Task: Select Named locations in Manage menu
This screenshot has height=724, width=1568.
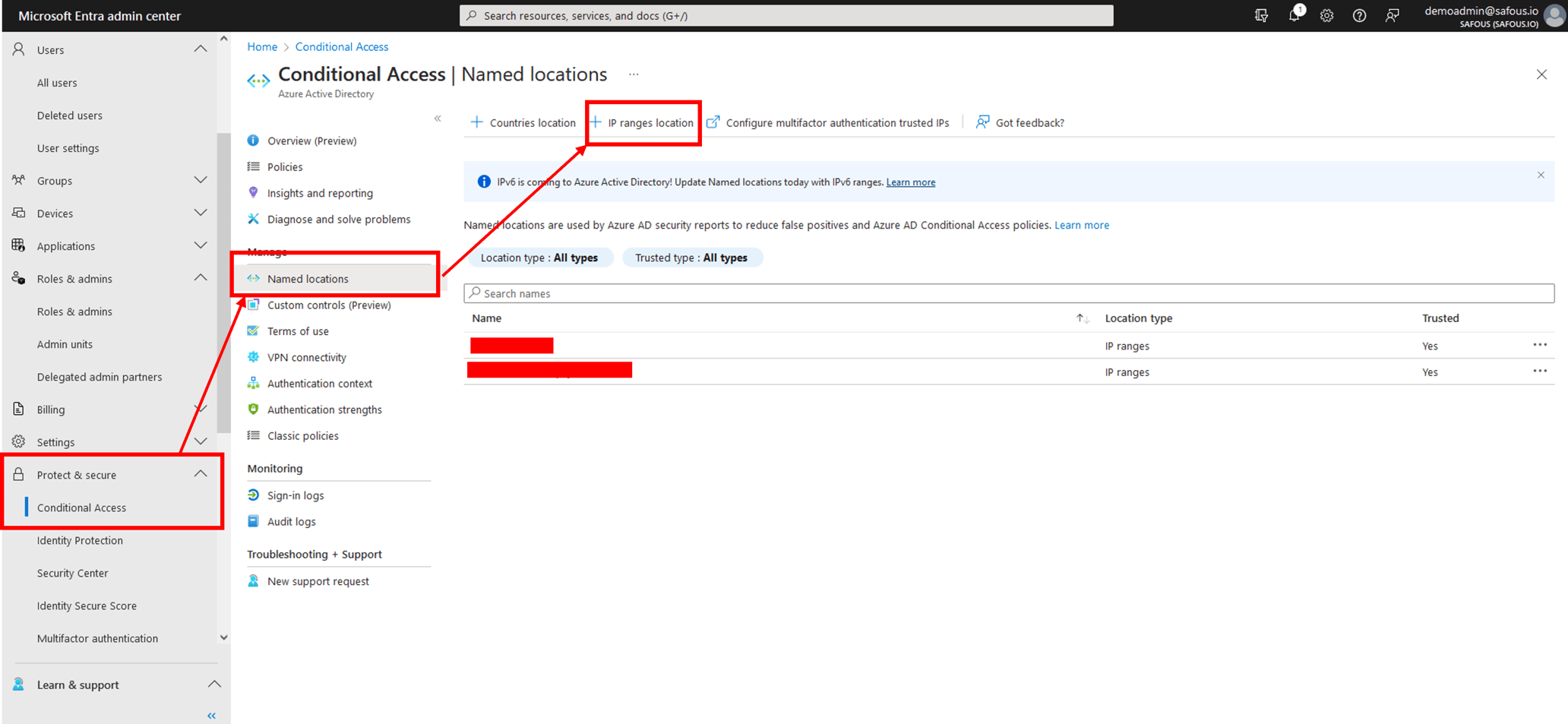Action: (x=308, y=278)
